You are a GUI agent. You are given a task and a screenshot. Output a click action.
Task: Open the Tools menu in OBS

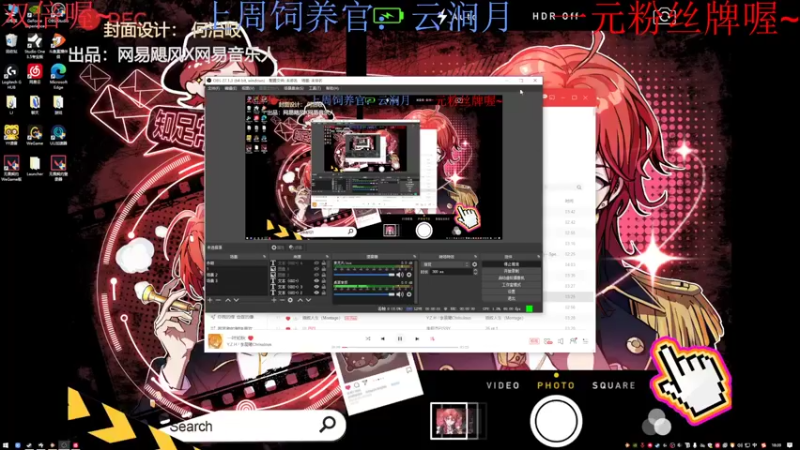315,88
